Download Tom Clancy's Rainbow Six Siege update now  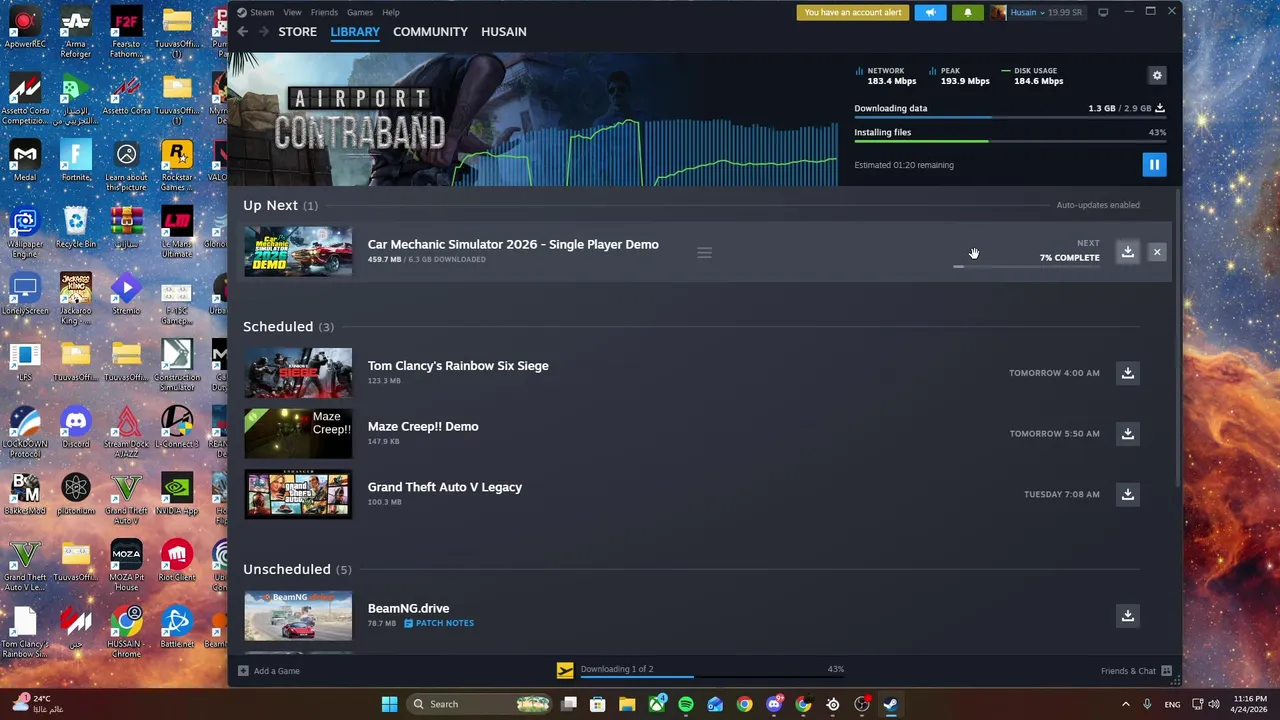click(1127, 373)
